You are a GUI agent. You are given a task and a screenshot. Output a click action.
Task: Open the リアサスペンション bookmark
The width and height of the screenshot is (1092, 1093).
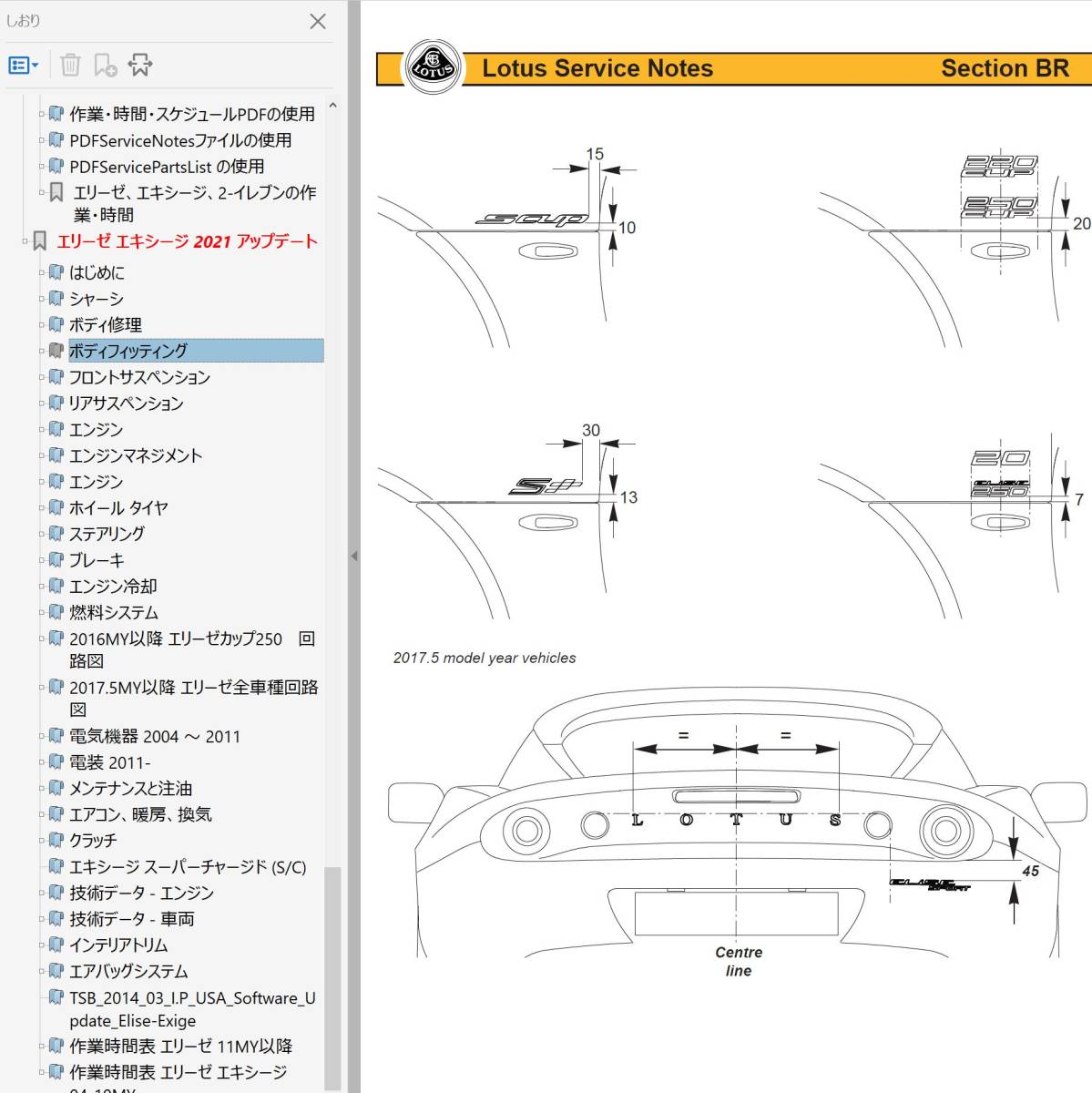126,403
